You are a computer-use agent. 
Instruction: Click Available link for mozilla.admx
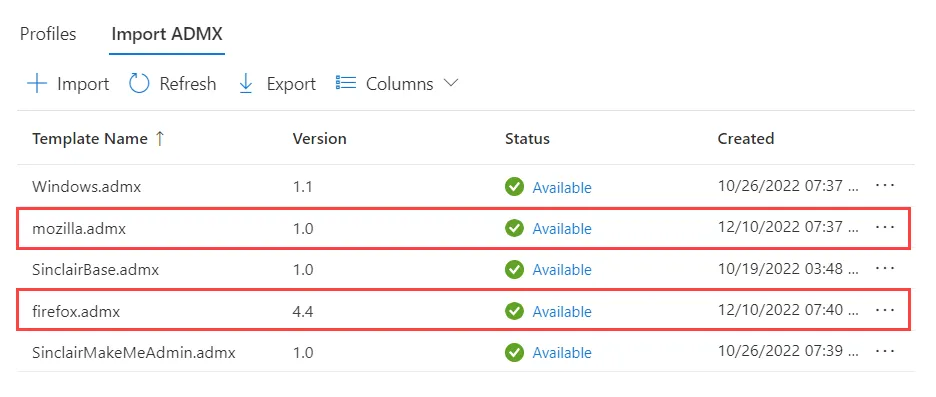562,229
